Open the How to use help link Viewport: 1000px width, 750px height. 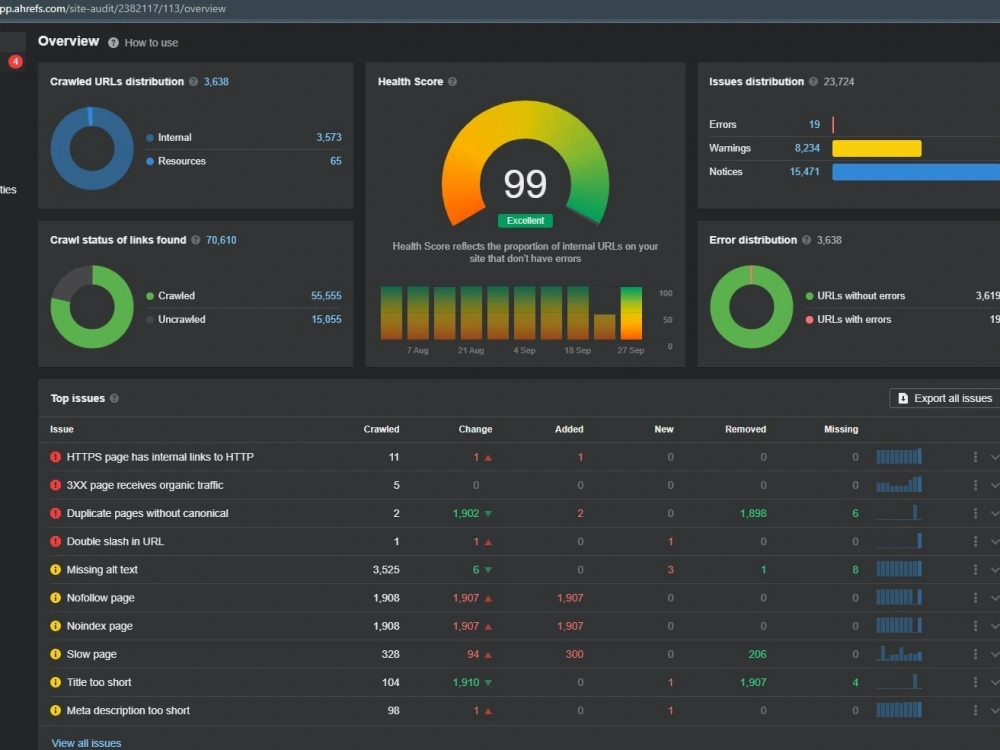click(x=151, y=43)
